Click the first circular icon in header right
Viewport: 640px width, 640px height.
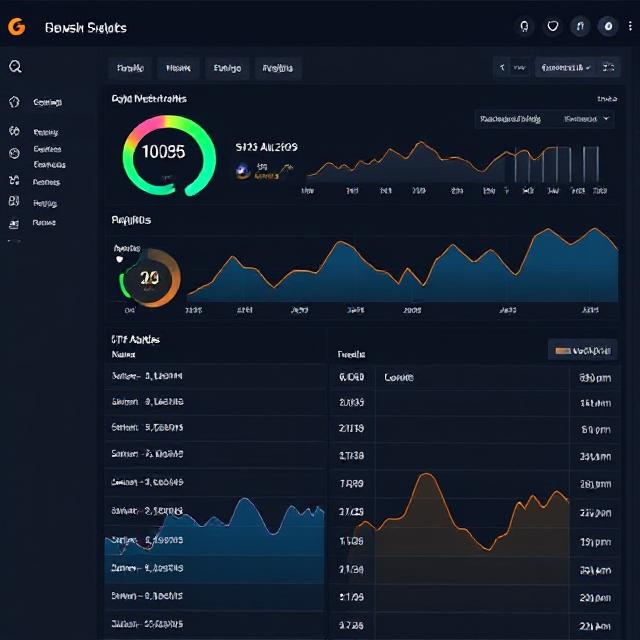click(524, 27)
